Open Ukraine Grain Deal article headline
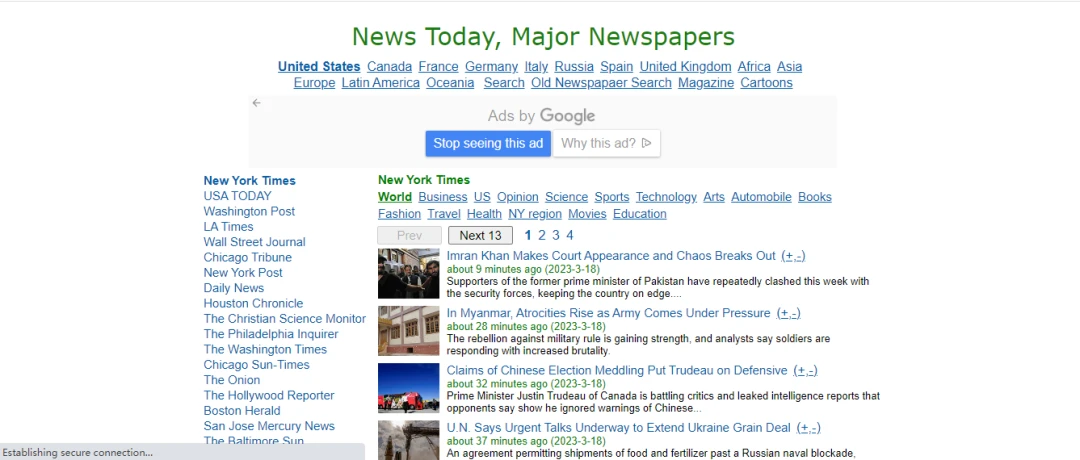Viewport: 1080px width, 460px height. tap(619, 428)
